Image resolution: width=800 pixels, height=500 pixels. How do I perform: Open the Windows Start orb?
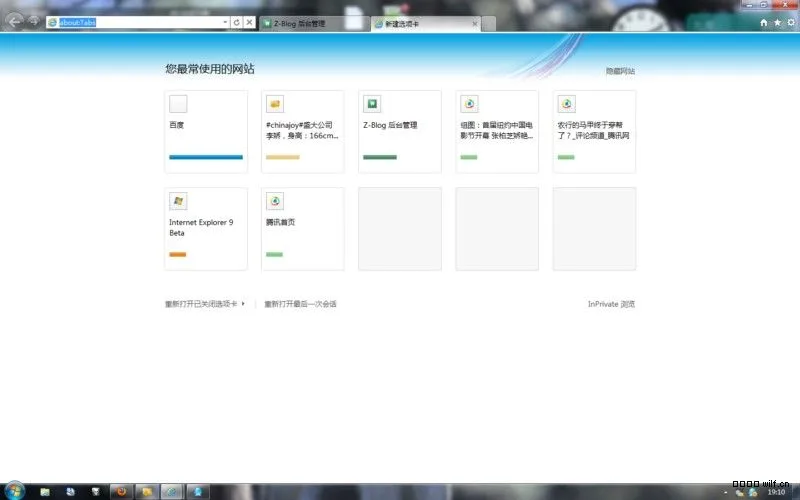click(x=14, y=491)
